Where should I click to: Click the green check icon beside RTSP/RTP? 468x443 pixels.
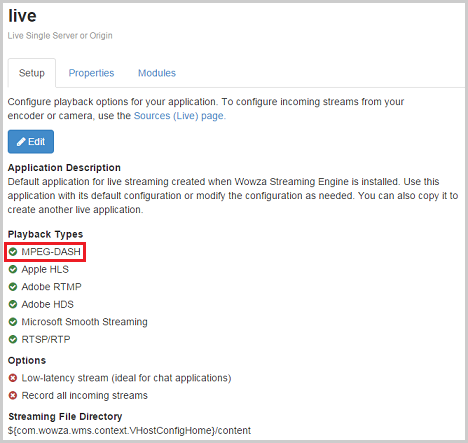point(13,339)
